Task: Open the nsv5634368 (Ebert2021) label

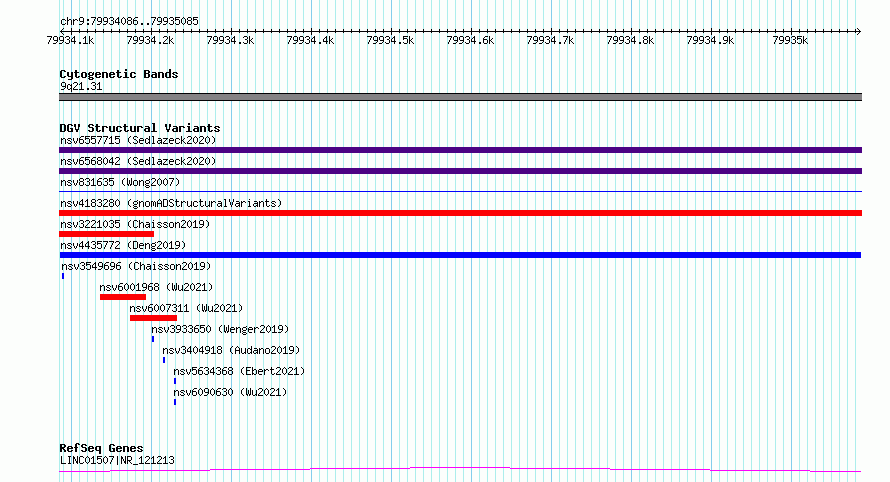Action: (x=239, y=371)
